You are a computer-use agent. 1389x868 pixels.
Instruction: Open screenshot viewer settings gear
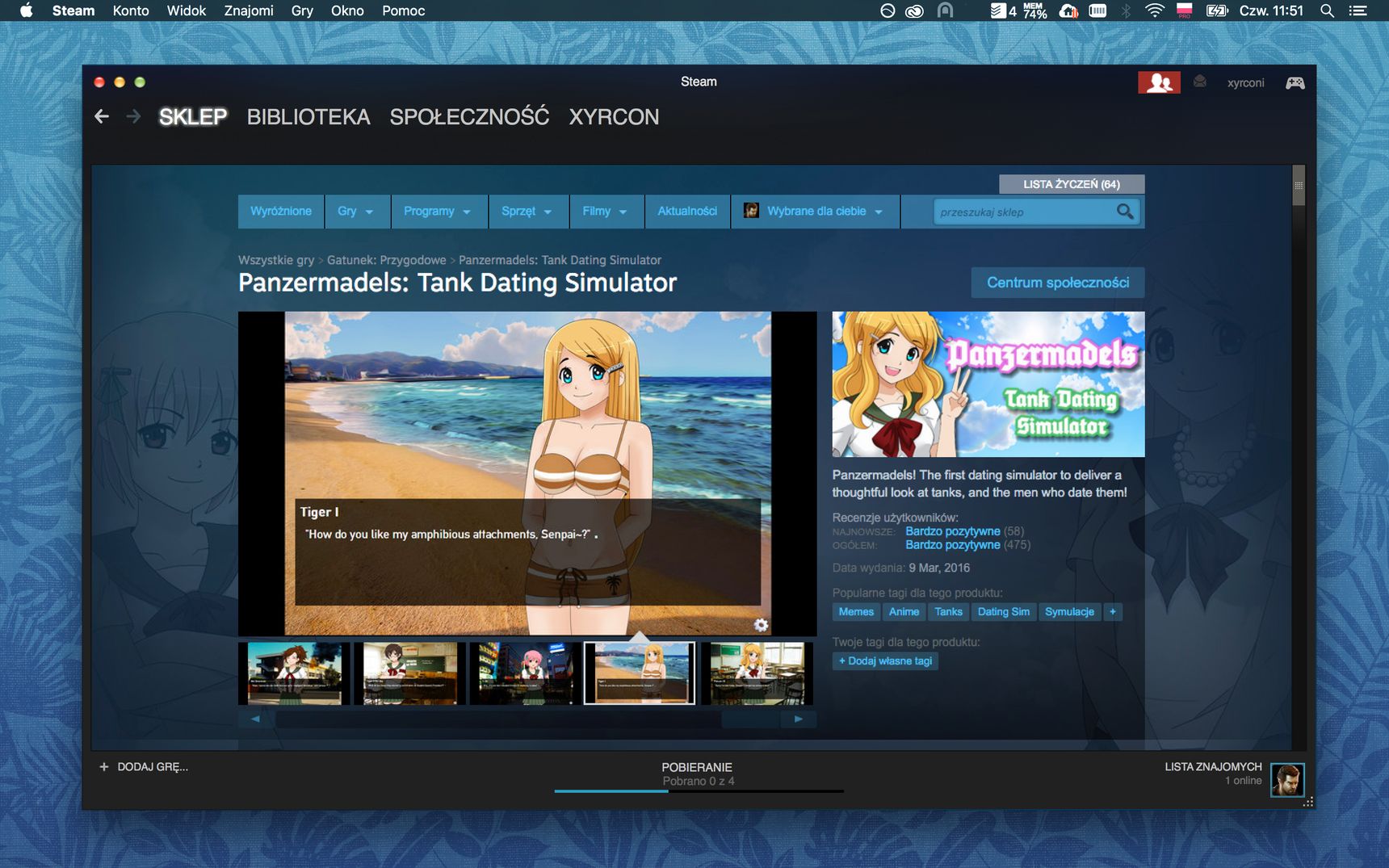coord(761,624)
